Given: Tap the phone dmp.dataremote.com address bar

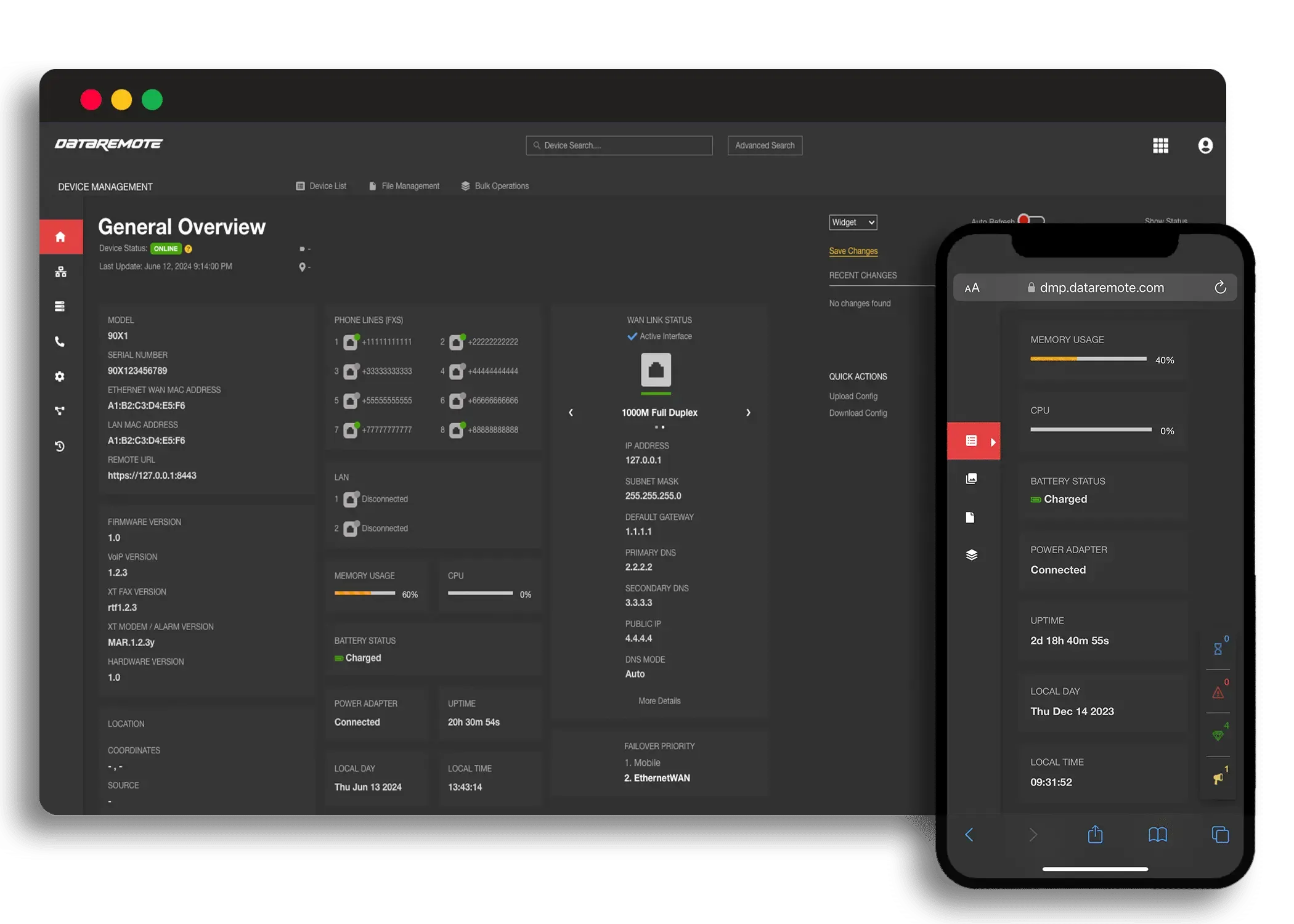Looking at the screenshot, I should (x=1095, y=288).
